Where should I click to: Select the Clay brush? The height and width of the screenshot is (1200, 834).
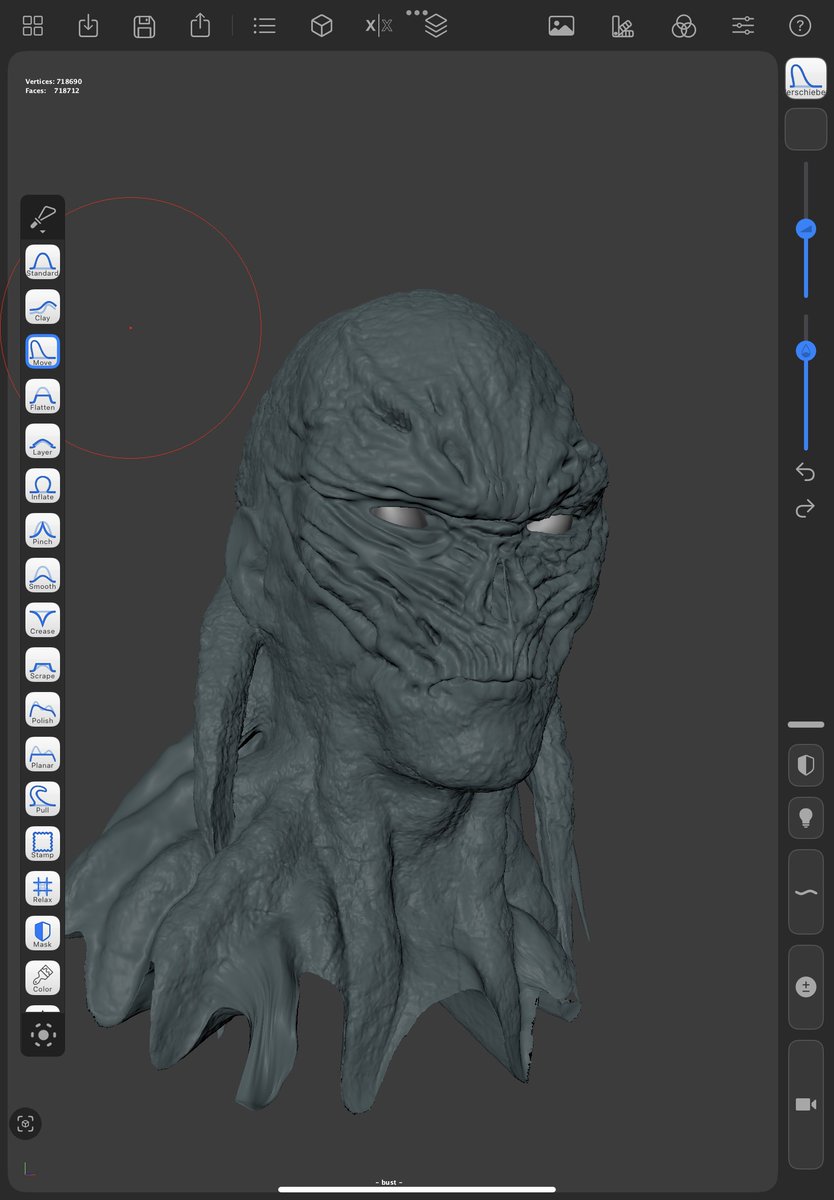(42, 307)
